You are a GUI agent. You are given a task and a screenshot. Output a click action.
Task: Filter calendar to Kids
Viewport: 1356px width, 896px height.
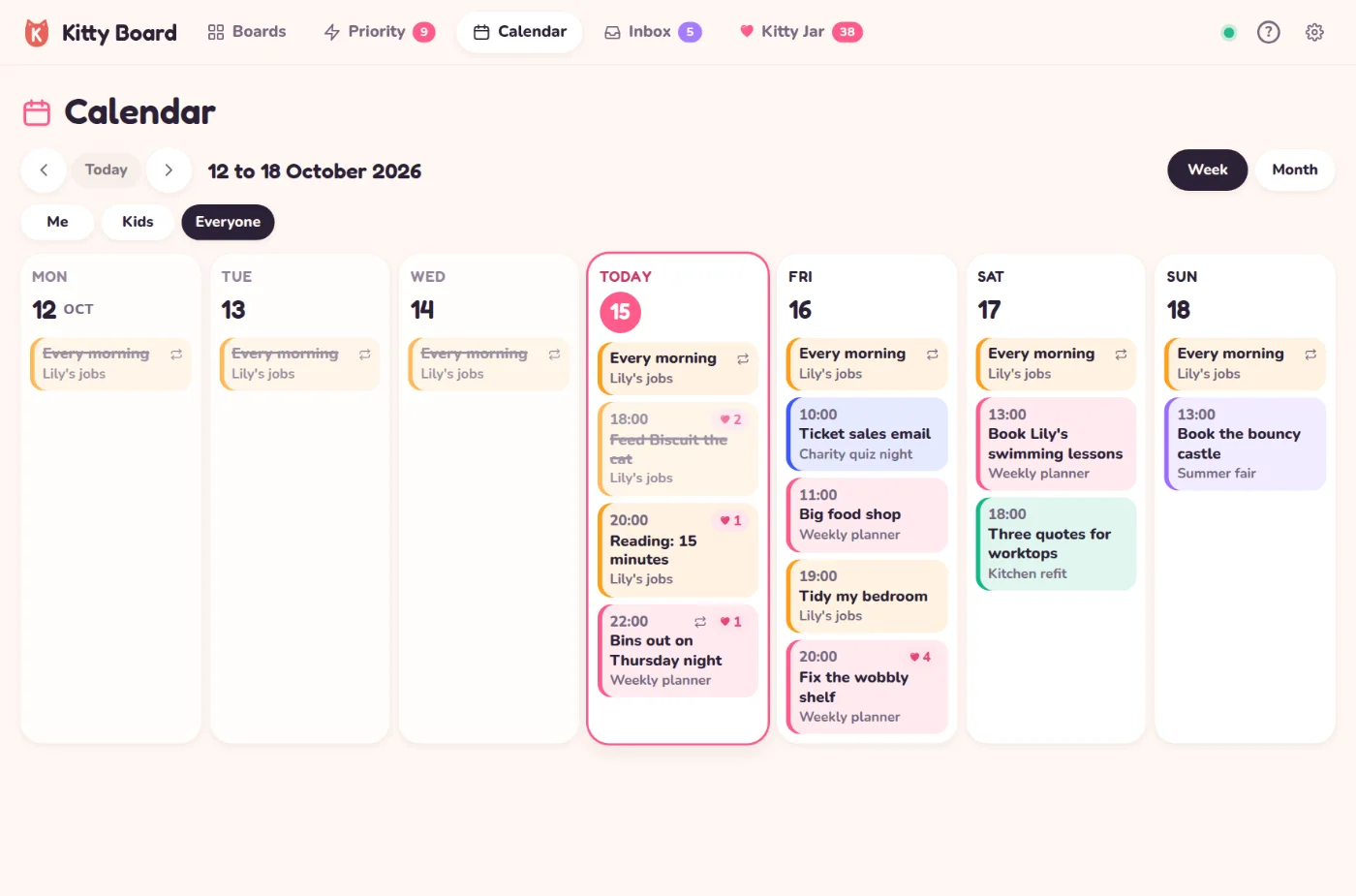point(138,222)
